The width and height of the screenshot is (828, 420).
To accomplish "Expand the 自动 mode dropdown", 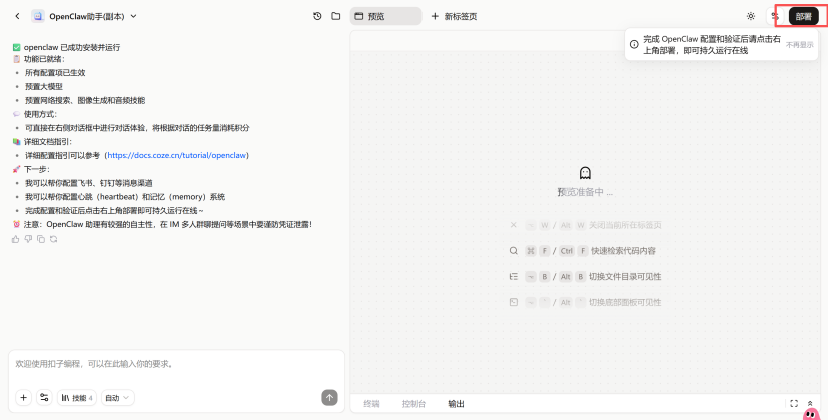I will click(x=118, y=397).
